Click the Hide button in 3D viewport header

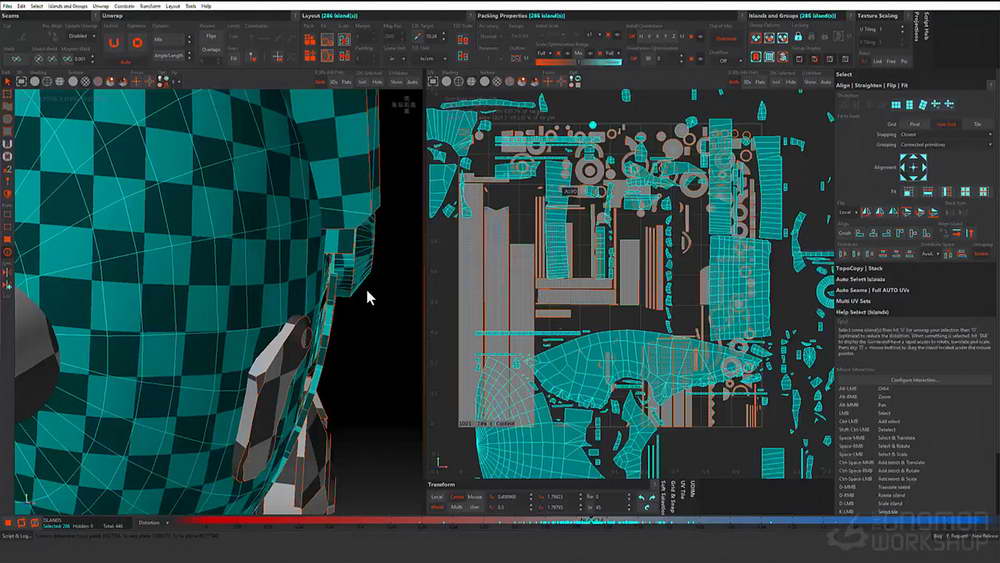coord(378,82)
